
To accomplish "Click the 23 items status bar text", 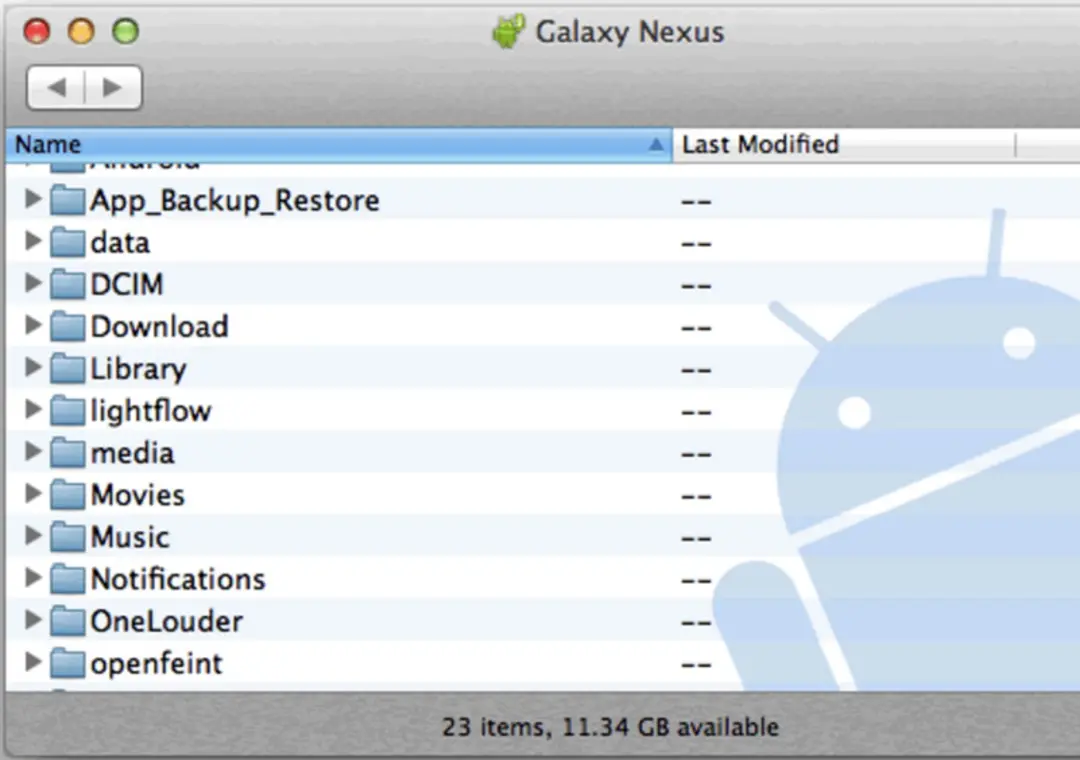I will point(610,727).
